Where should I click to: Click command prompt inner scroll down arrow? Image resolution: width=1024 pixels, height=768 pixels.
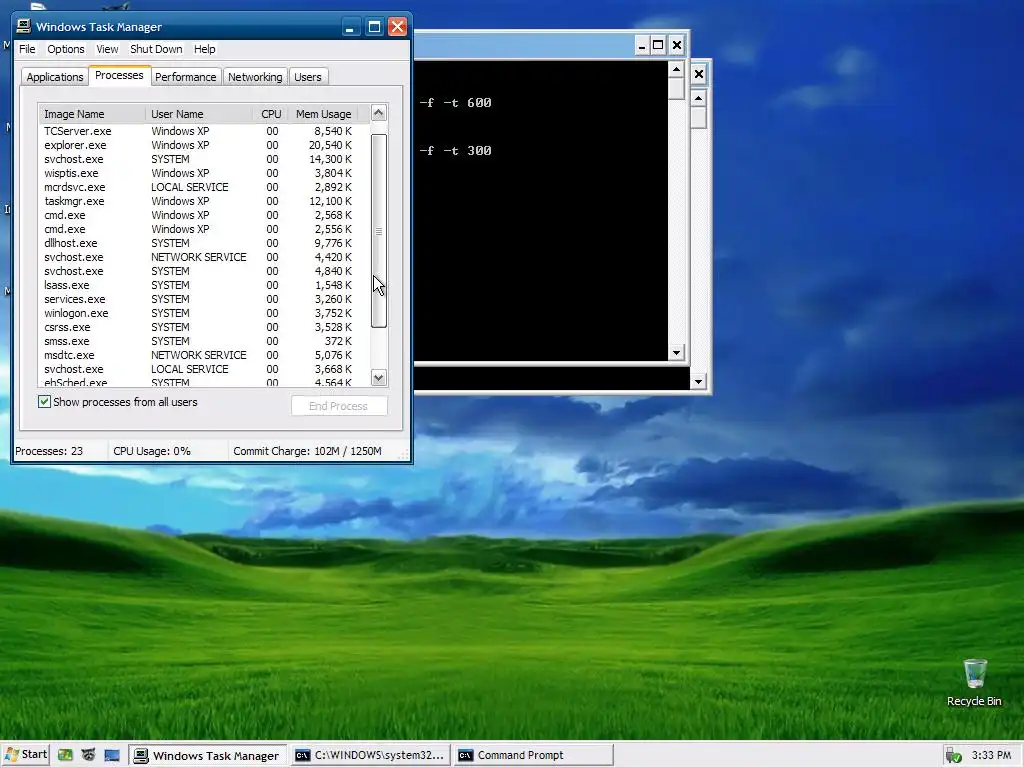(x=677, y=353)
